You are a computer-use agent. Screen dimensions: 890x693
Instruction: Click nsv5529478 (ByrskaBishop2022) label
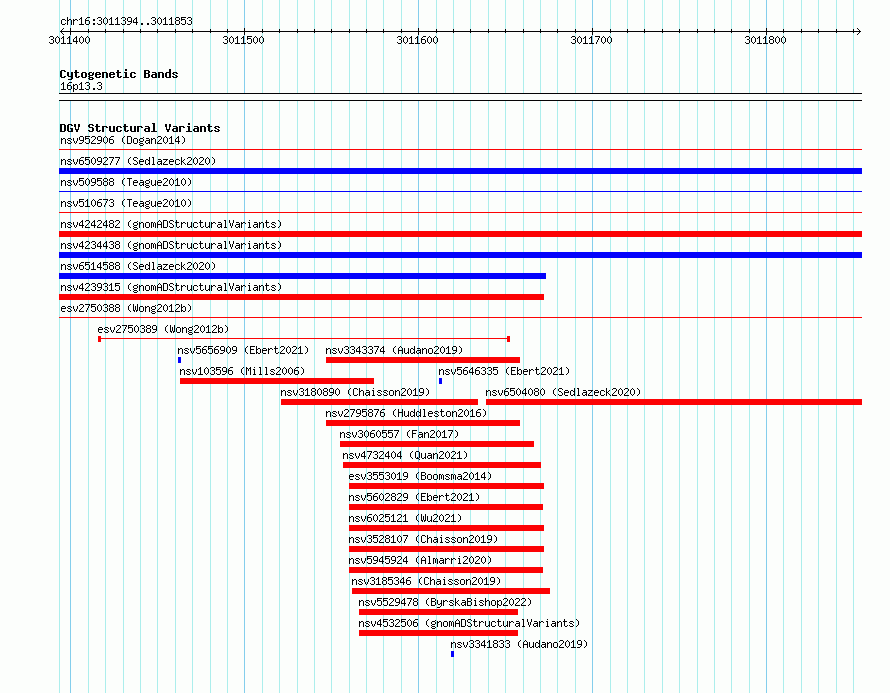[x=445, y=602]
